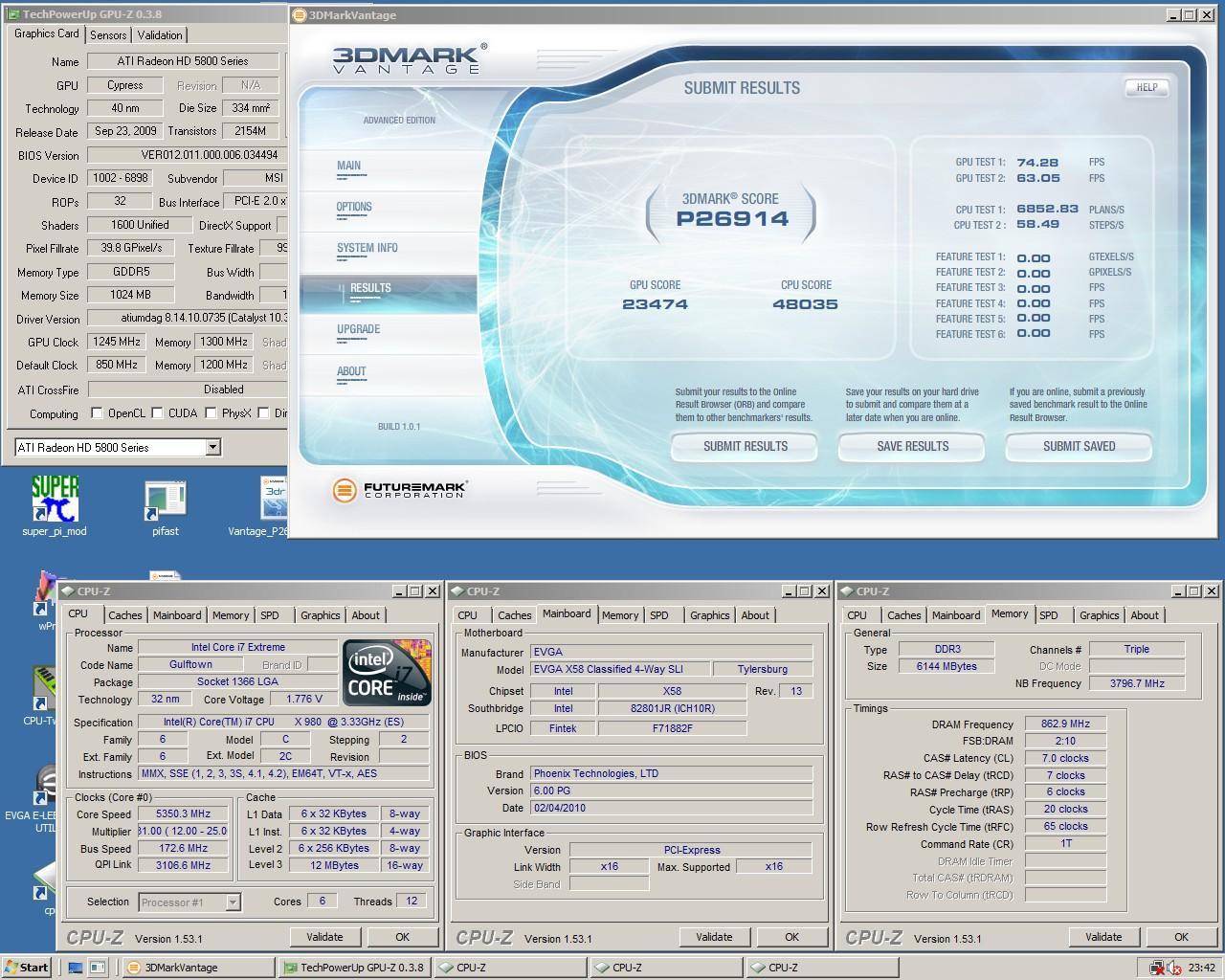Viewport: 1225px width, 980px height.
Task: Click Validate in the Memory CPU-Z window
Action: point(1103,937)
